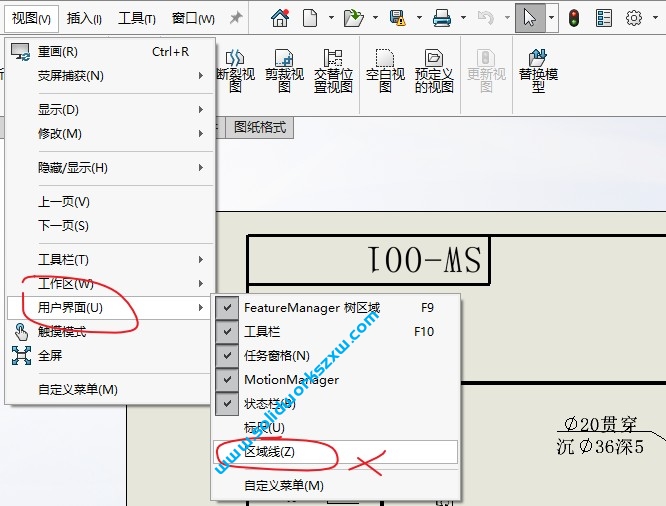Save the document with the floppy disk icon
Screen dimensions: 666x506
click(398, 18)
